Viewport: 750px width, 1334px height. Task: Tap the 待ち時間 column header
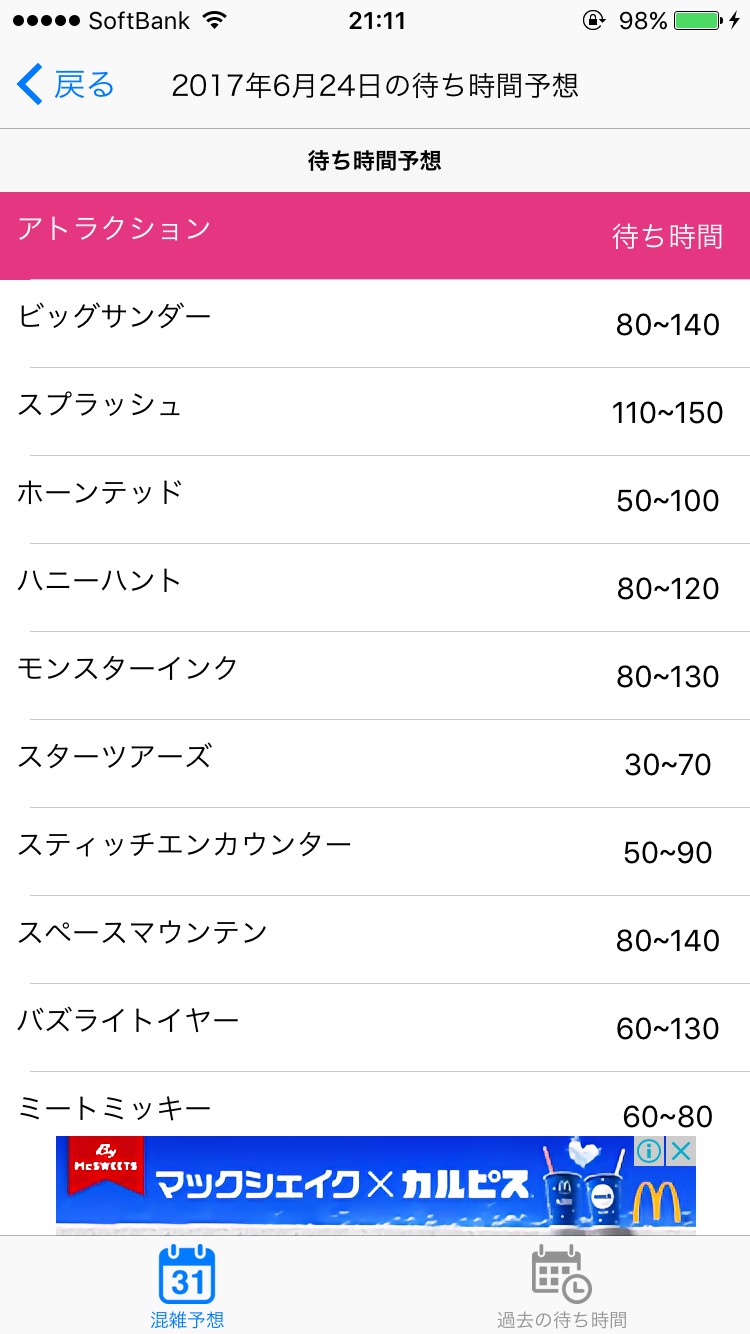coord(667,237)
